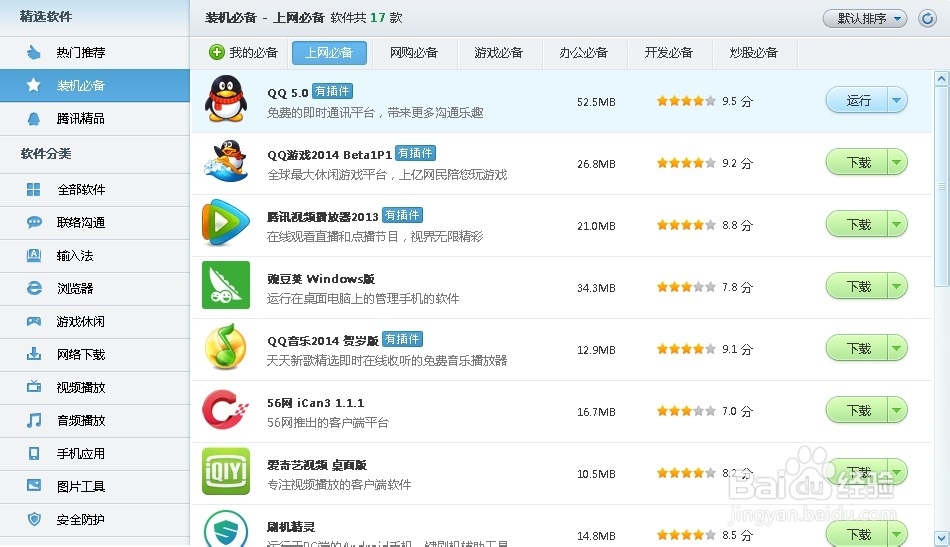Click the music note icon for 音频播放
The image size is (950, 547).
pyautogui.click(x=34, y=420)
